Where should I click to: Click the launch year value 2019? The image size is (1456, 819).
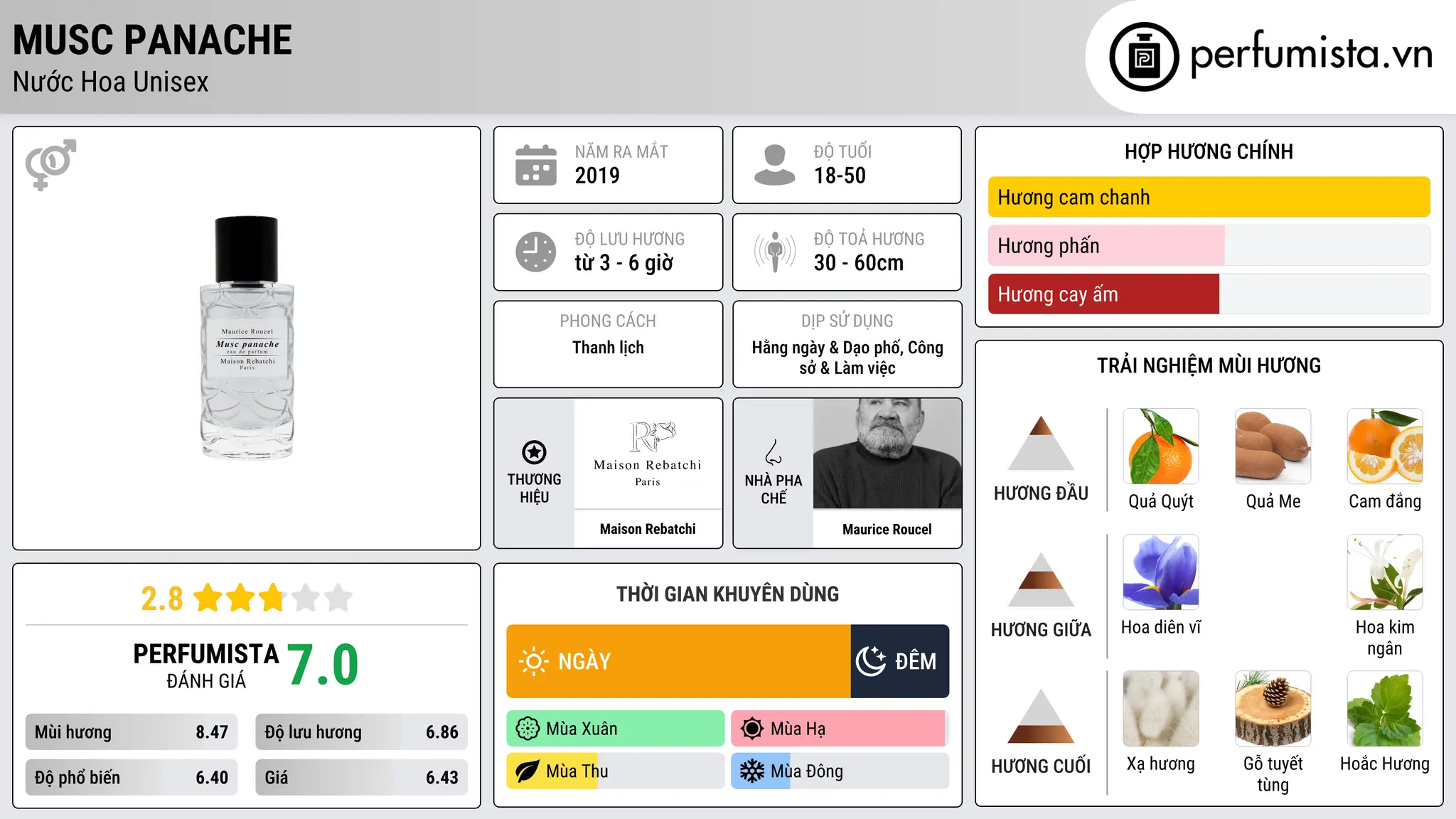pyautogui.click(x=597, y=176)
